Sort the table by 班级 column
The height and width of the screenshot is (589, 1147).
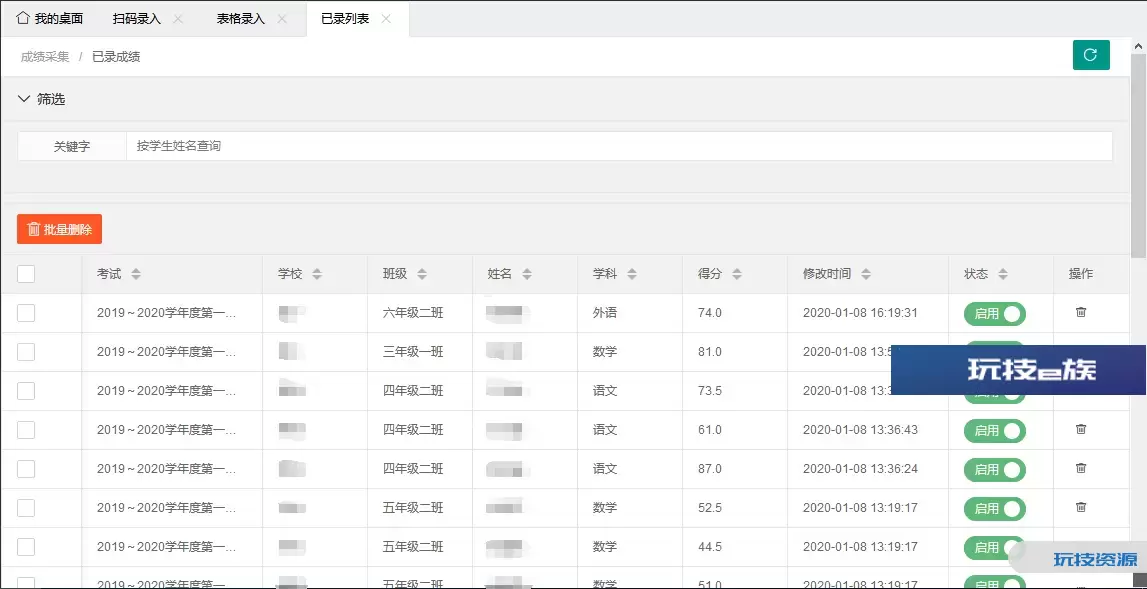(422, 274)
